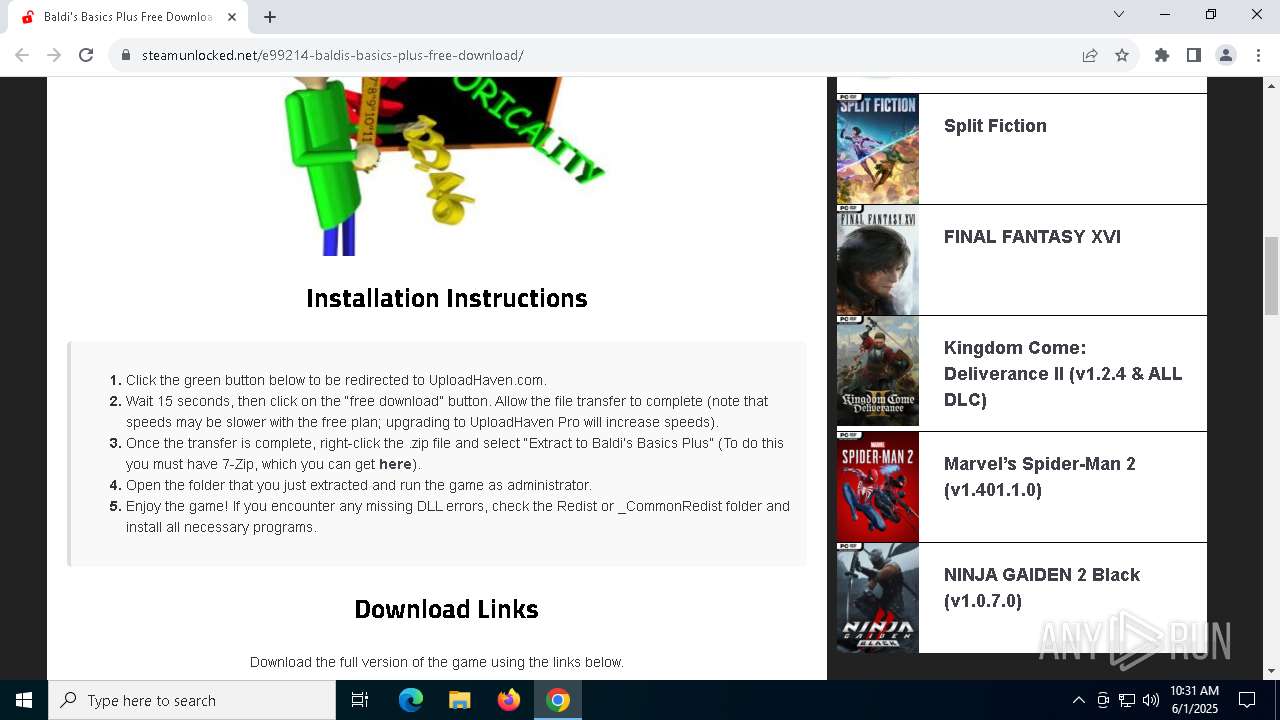Screen dimensions: 1280x720
Task: Open FINAL FANTASY XVI game link
Action: [1032, 237]
